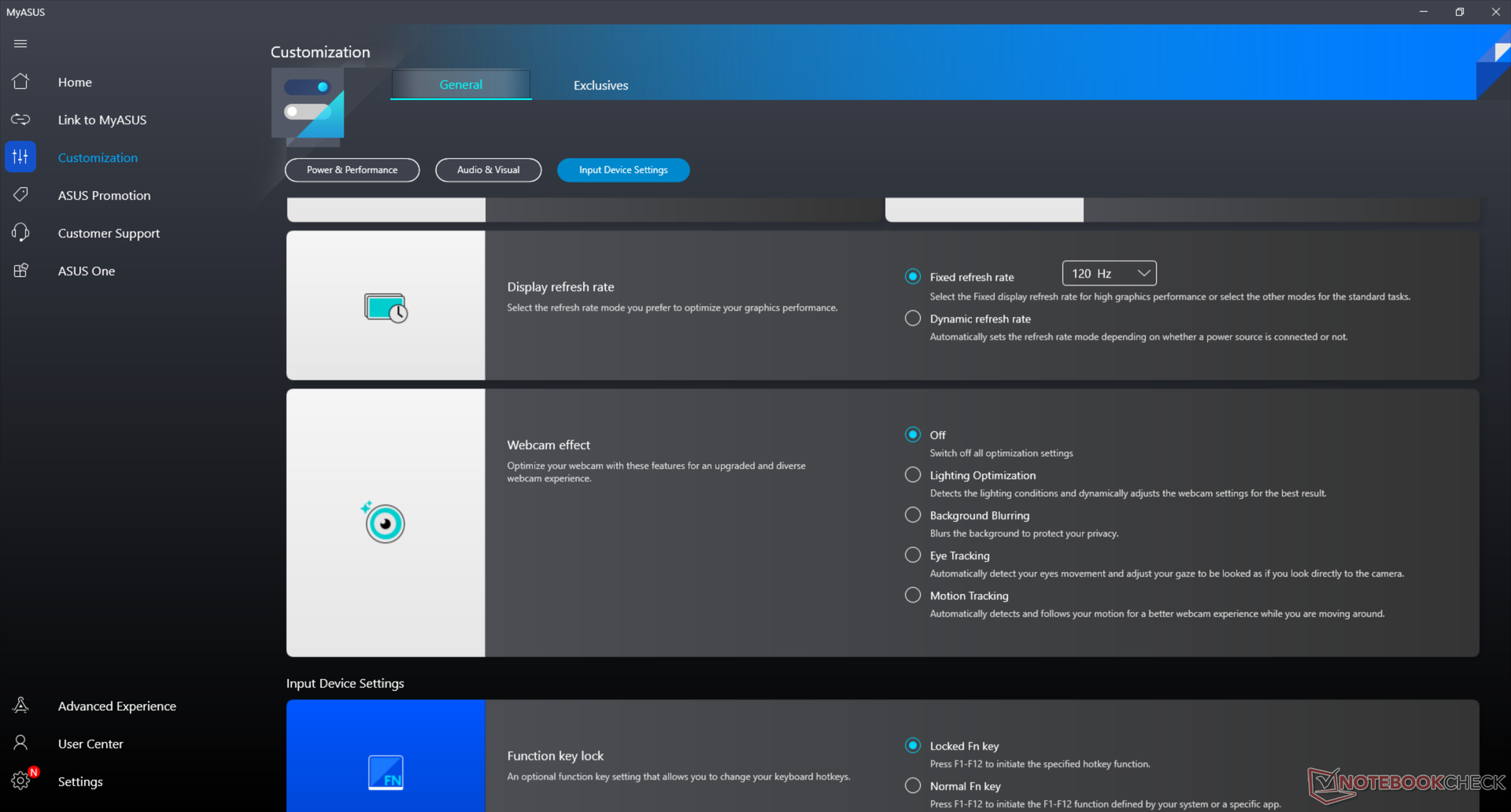This screenshot has height=812, width=1511.
Task: Click the 'Input Device Settings' section heading
Action: (x=345, y=684)
